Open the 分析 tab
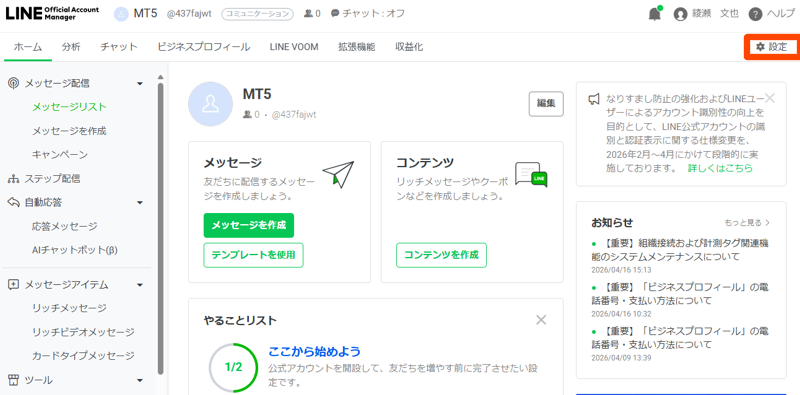800x395 pixels. 71,47
